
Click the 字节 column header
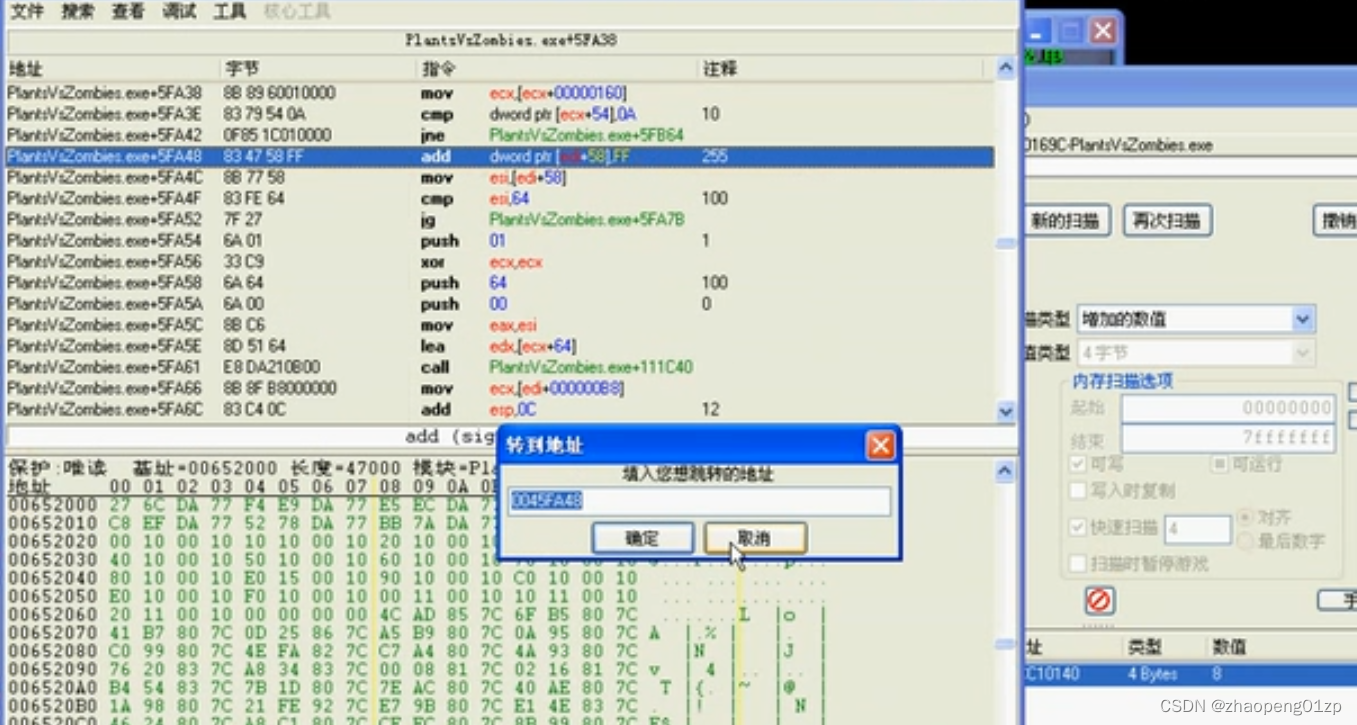(x=319, y=69)
